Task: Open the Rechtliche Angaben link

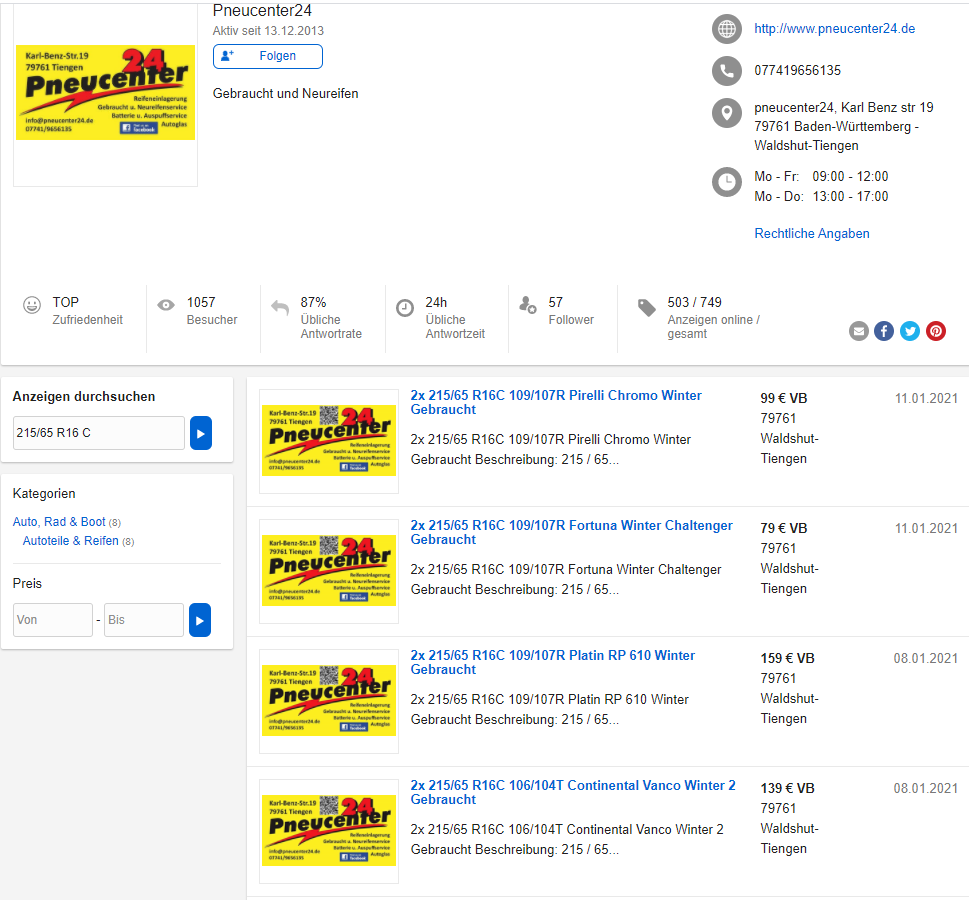Action: pyautogui.click(x=811, y=234)
